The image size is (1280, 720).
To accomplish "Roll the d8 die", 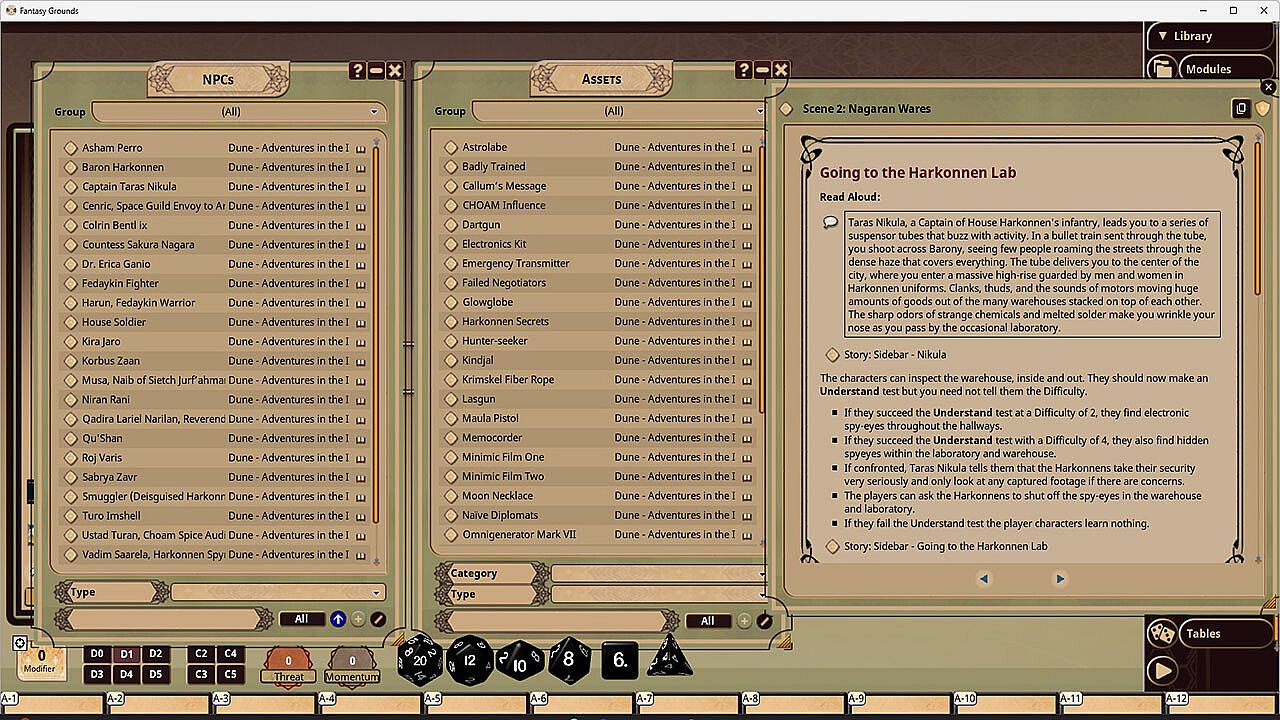I will tap(569, 660).
